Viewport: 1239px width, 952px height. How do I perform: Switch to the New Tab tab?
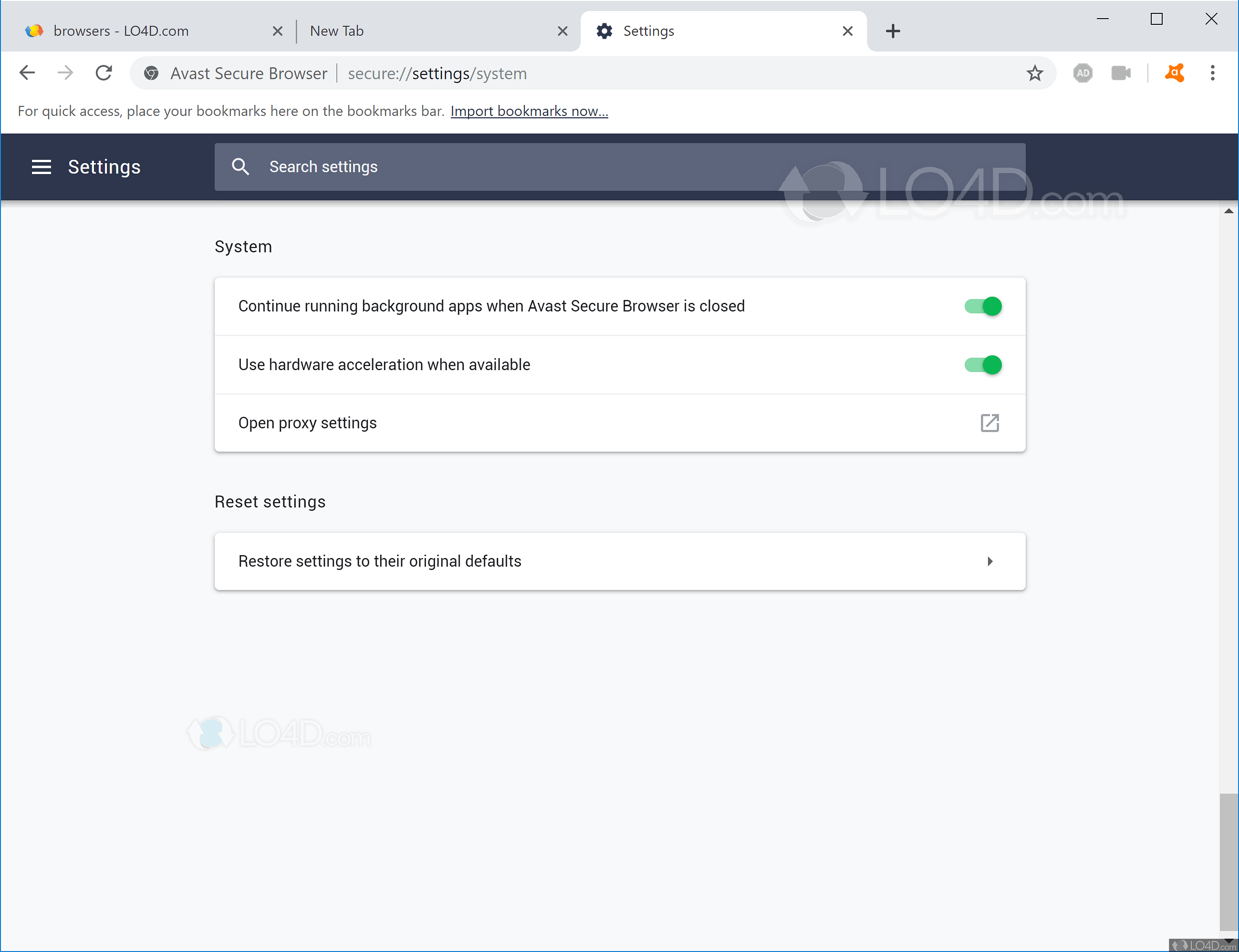tap(337, 31)
